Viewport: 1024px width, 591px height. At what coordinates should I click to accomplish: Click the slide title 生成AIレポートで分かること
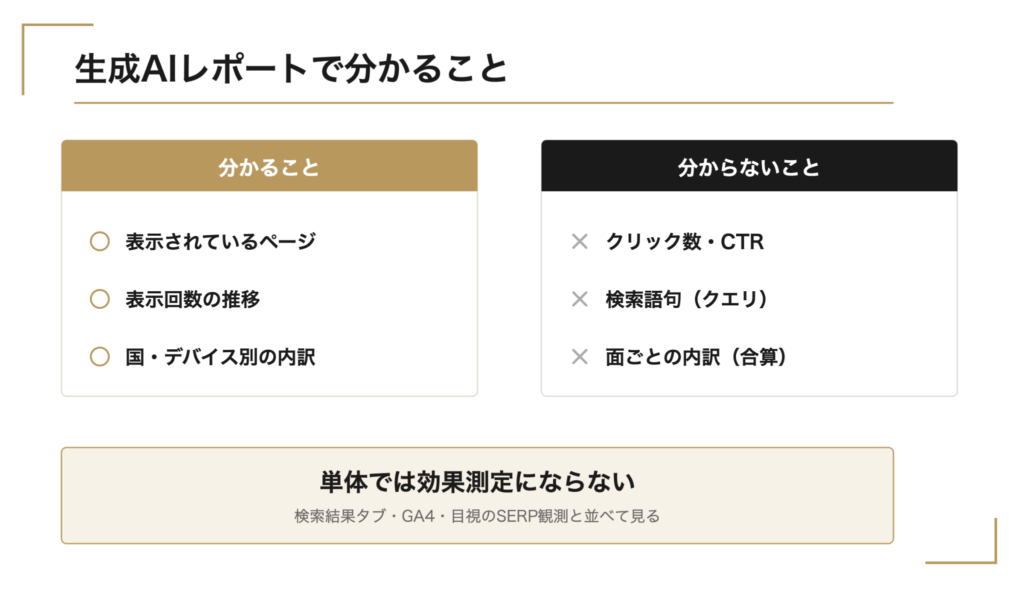291,69
